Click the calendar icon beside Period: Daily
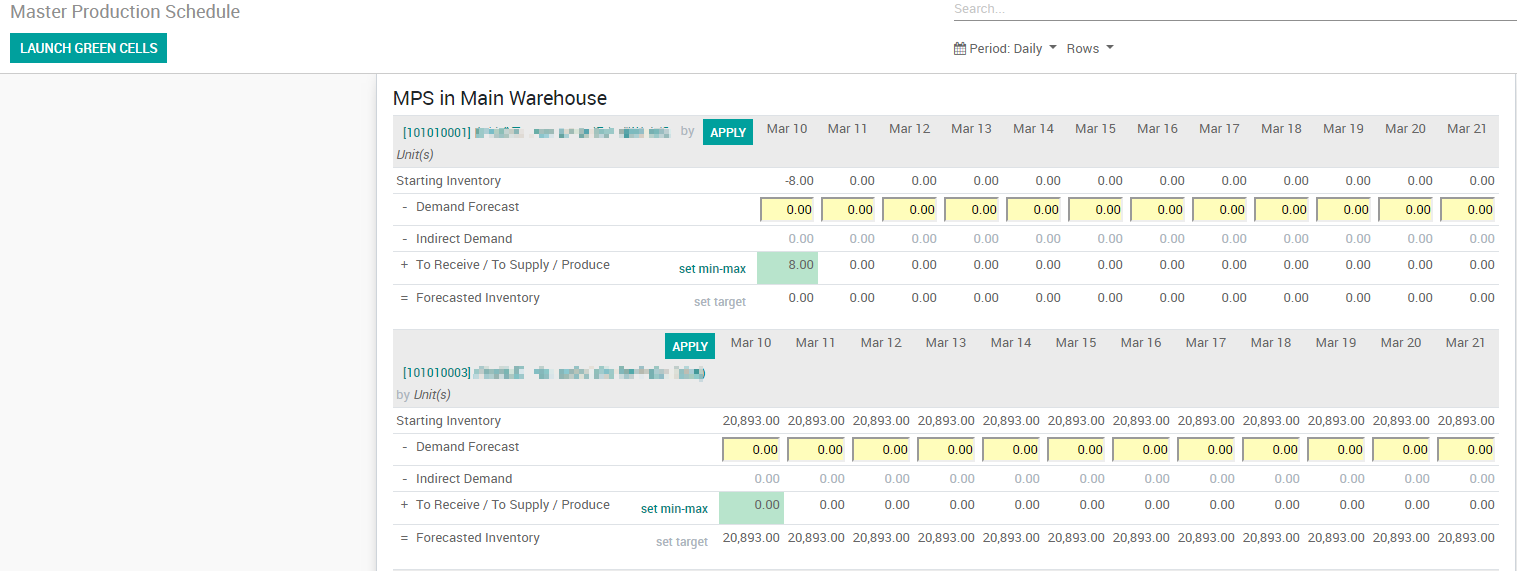This screenshot has height=571, width=1517. tap(960, 48)
